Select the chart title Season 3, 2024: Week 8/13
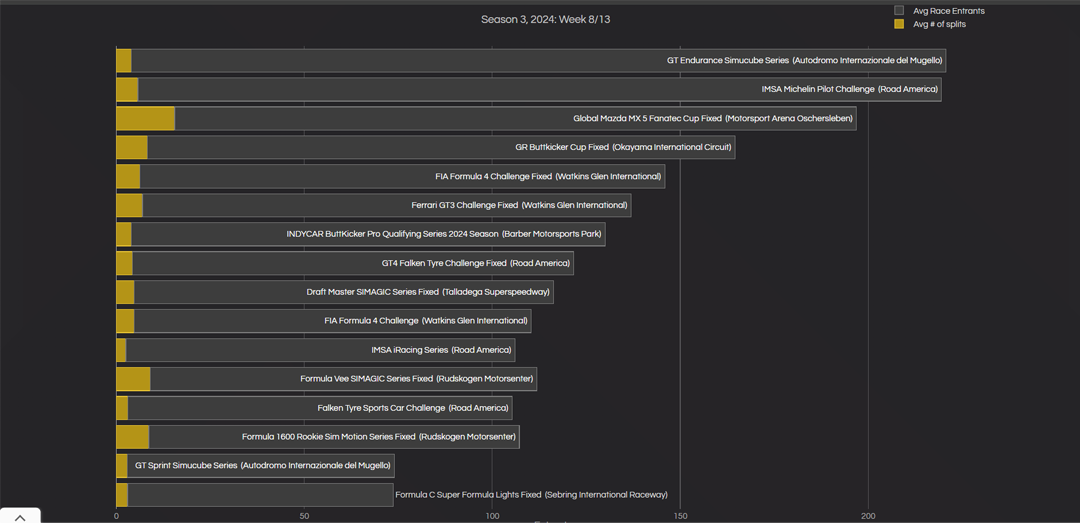 545,19
